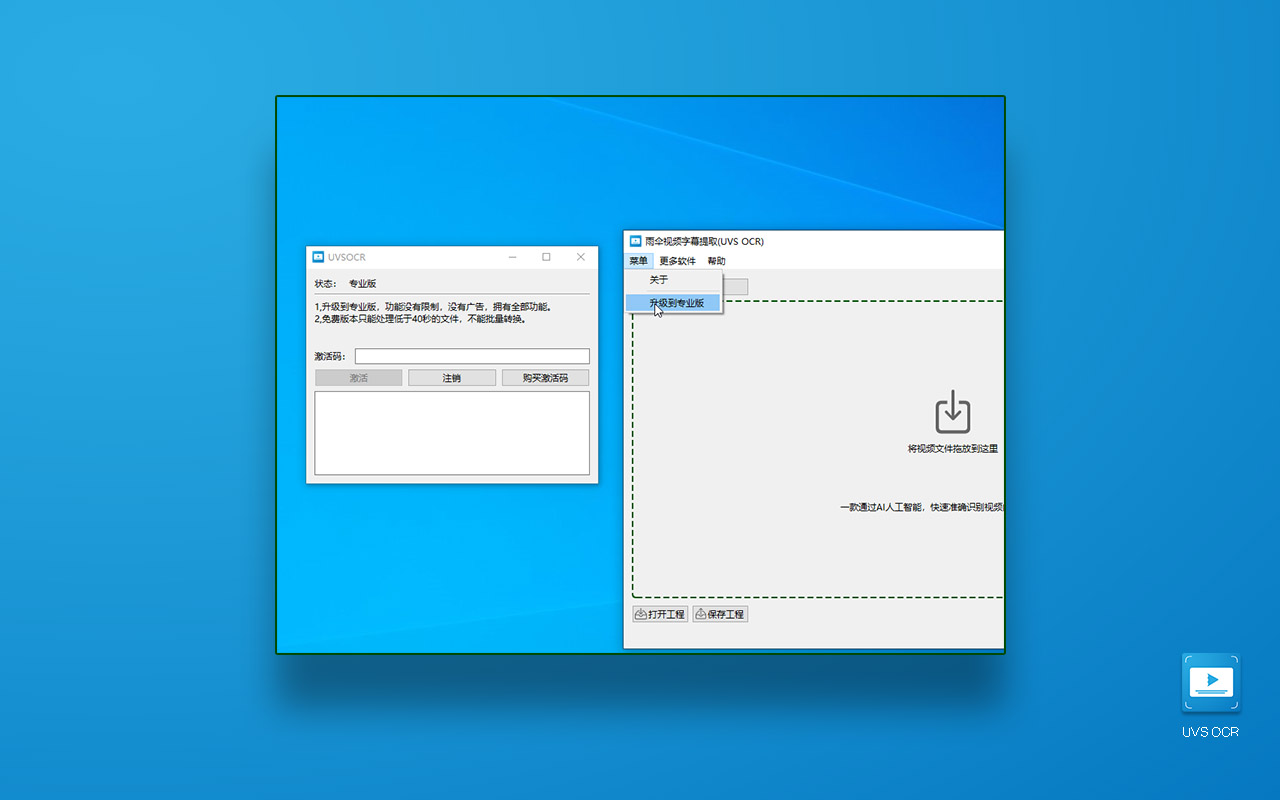Click the 激活 button

[358, 378]
